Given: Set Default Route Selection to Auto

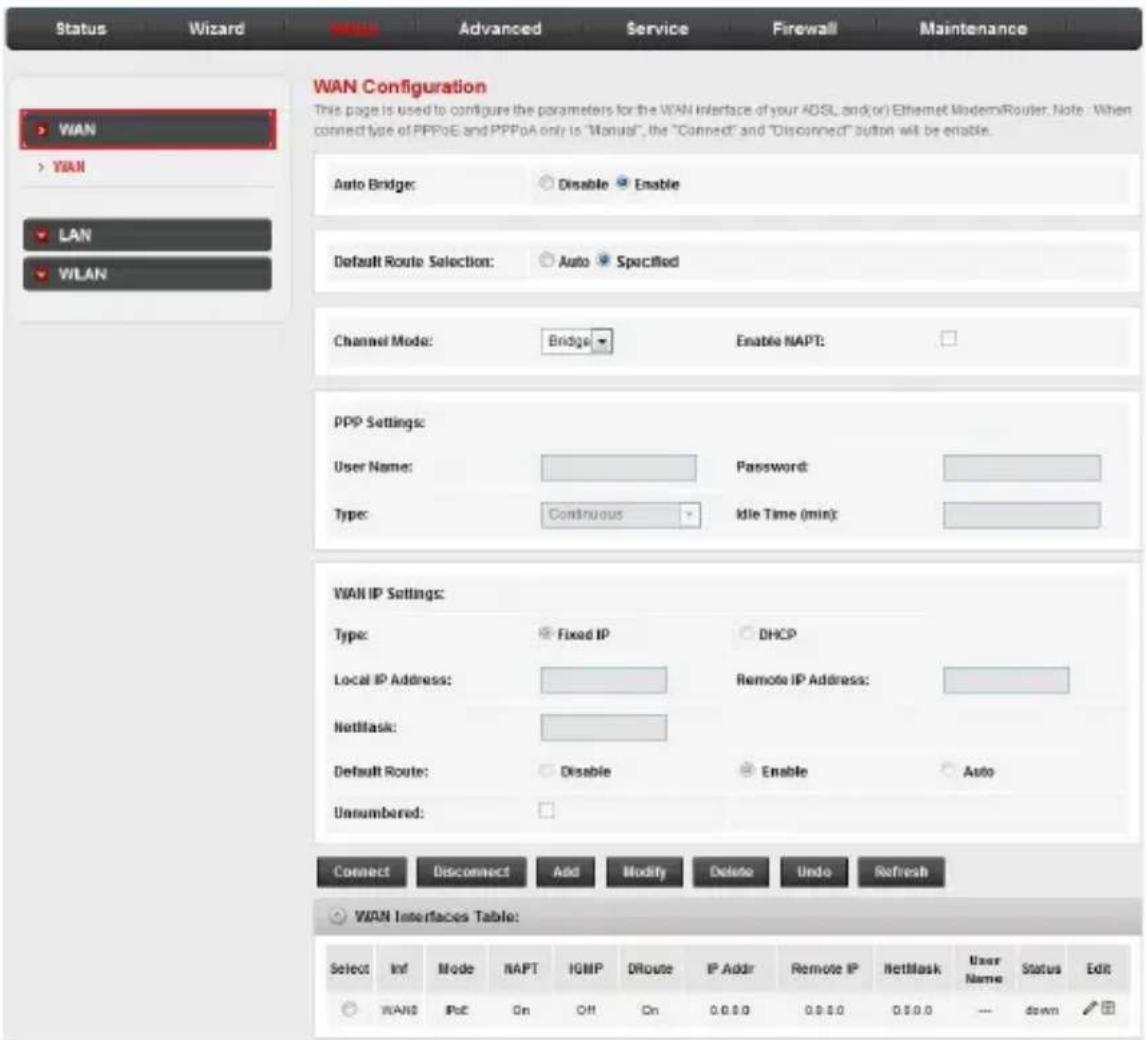Looking at the screenshot, I should 546,259.
